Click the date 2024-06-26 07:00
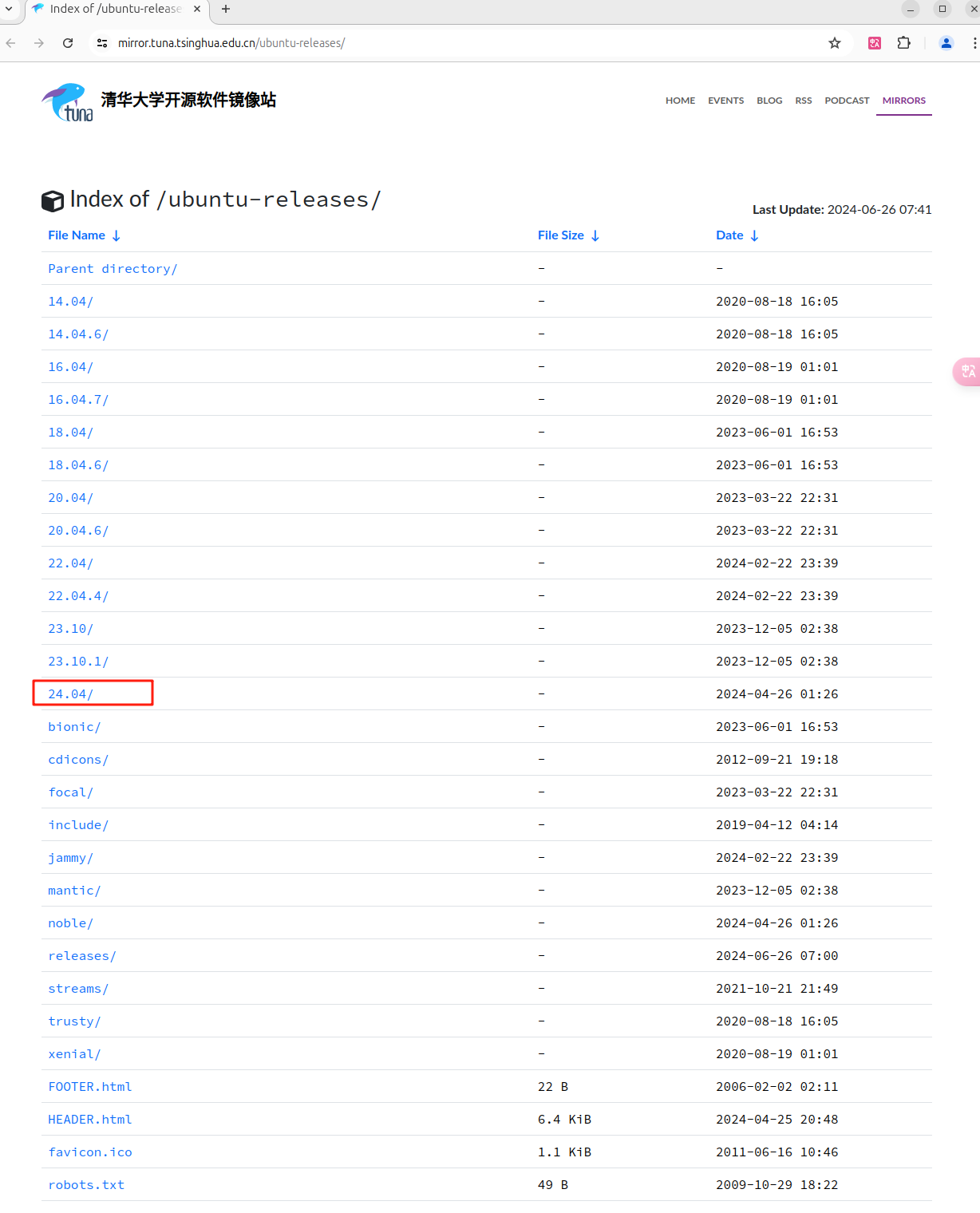 [x=777, y=956]
